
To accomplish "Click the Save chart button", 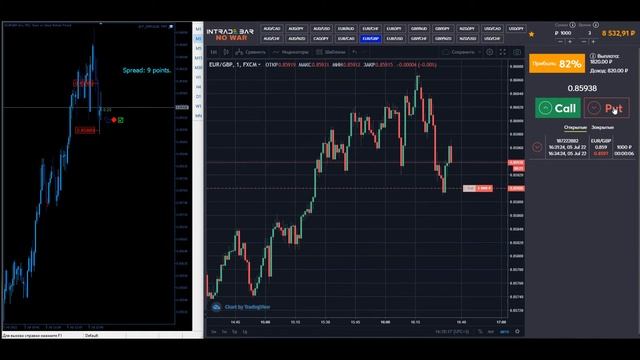I will tap(459, 52).
